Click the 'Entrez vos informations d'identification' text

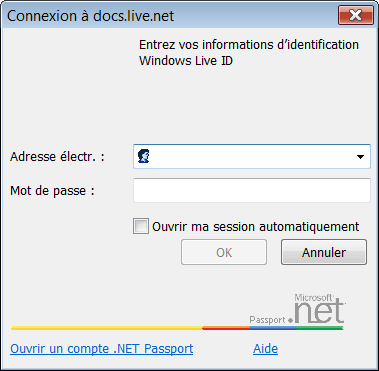[249, 45]
